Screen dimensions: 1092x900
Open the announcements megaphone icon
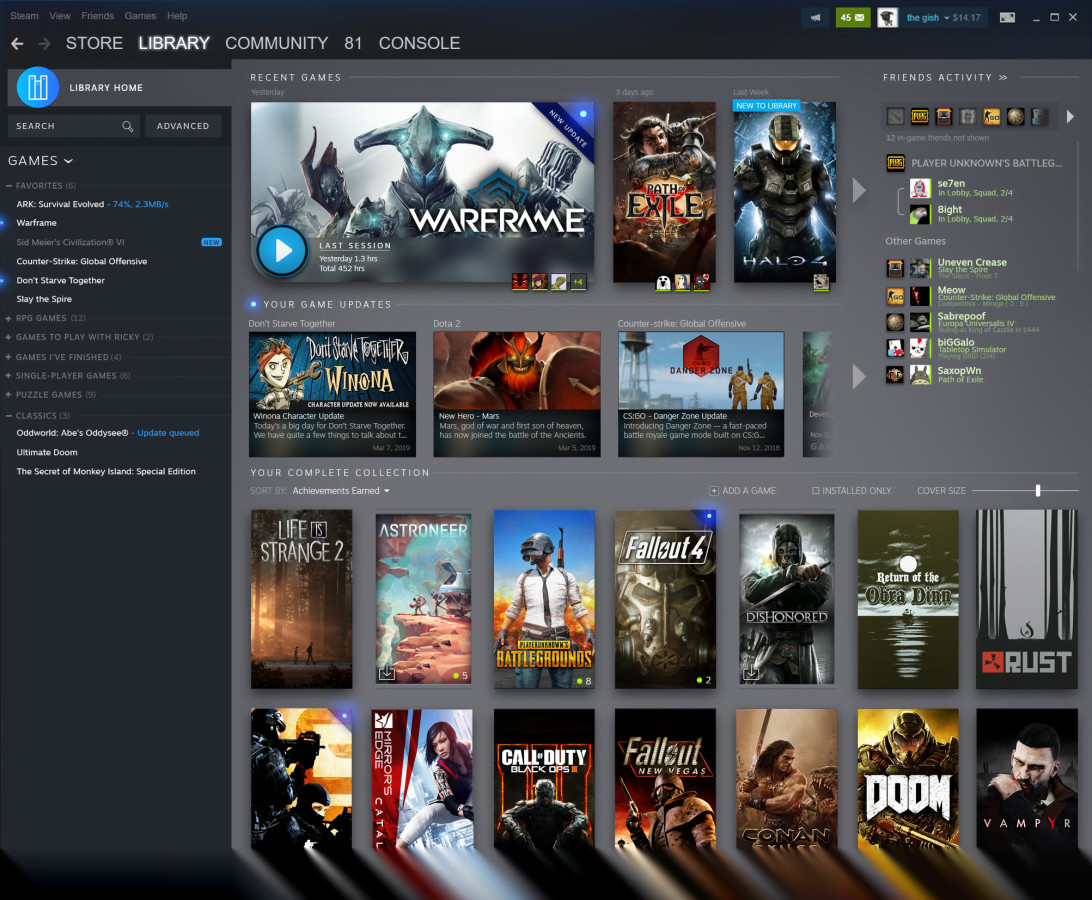point(815,17)
